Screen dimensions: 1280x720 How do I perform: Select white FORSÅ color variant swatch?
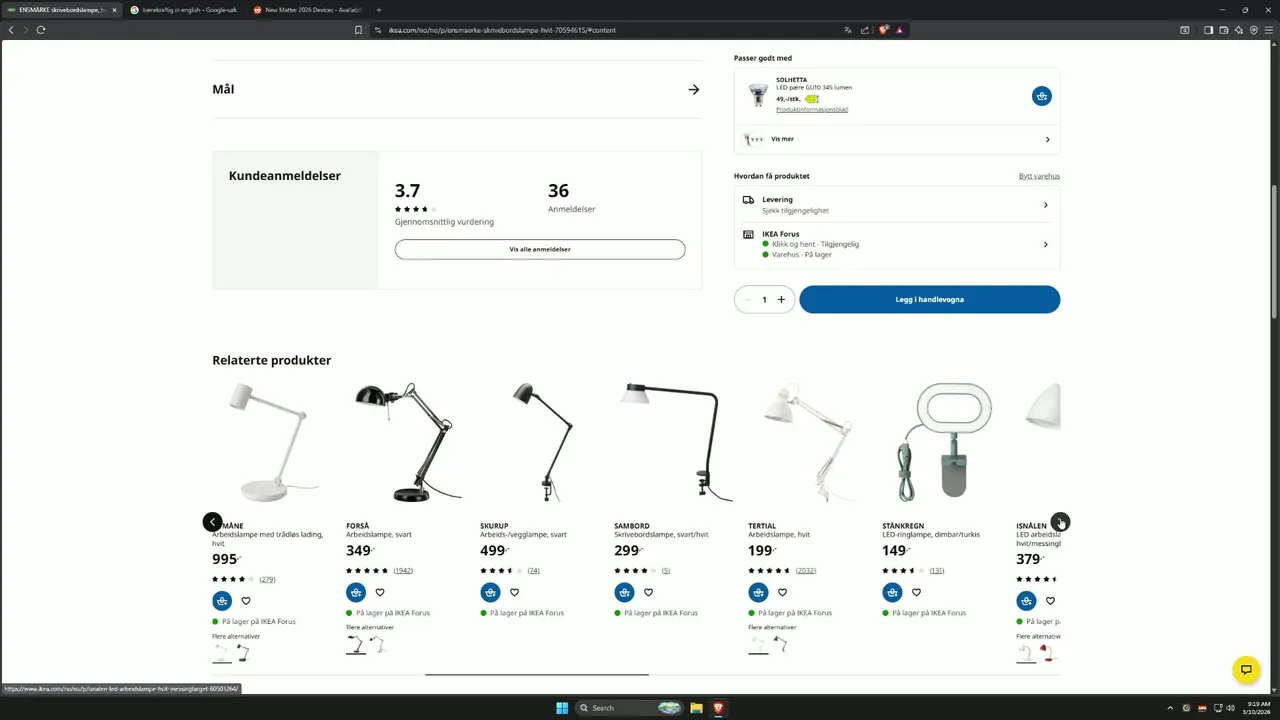click(378, 645)
